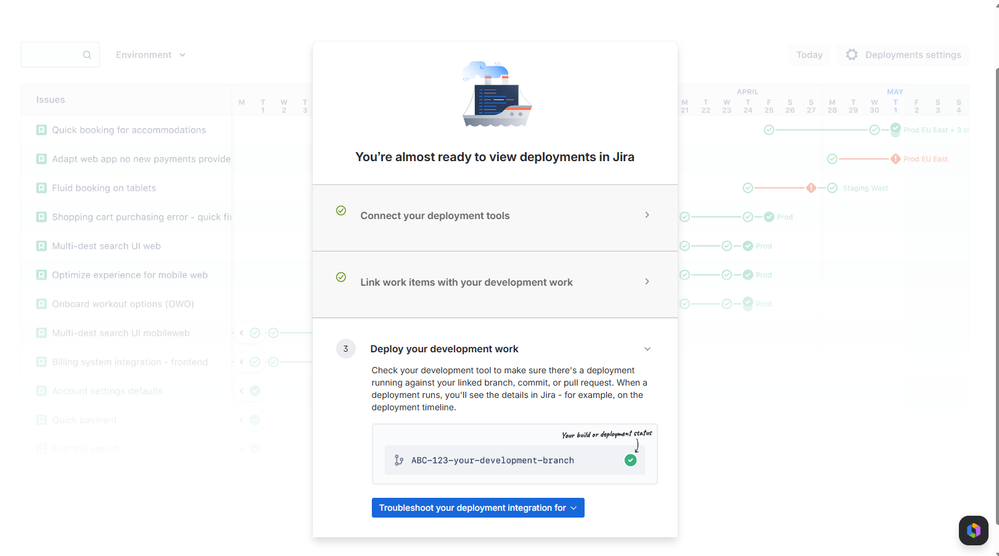Image resolution: width=999 pixels, height=556 pixels.
Task: Click the Staging West deployment label
Action: (x=865, y=188)
